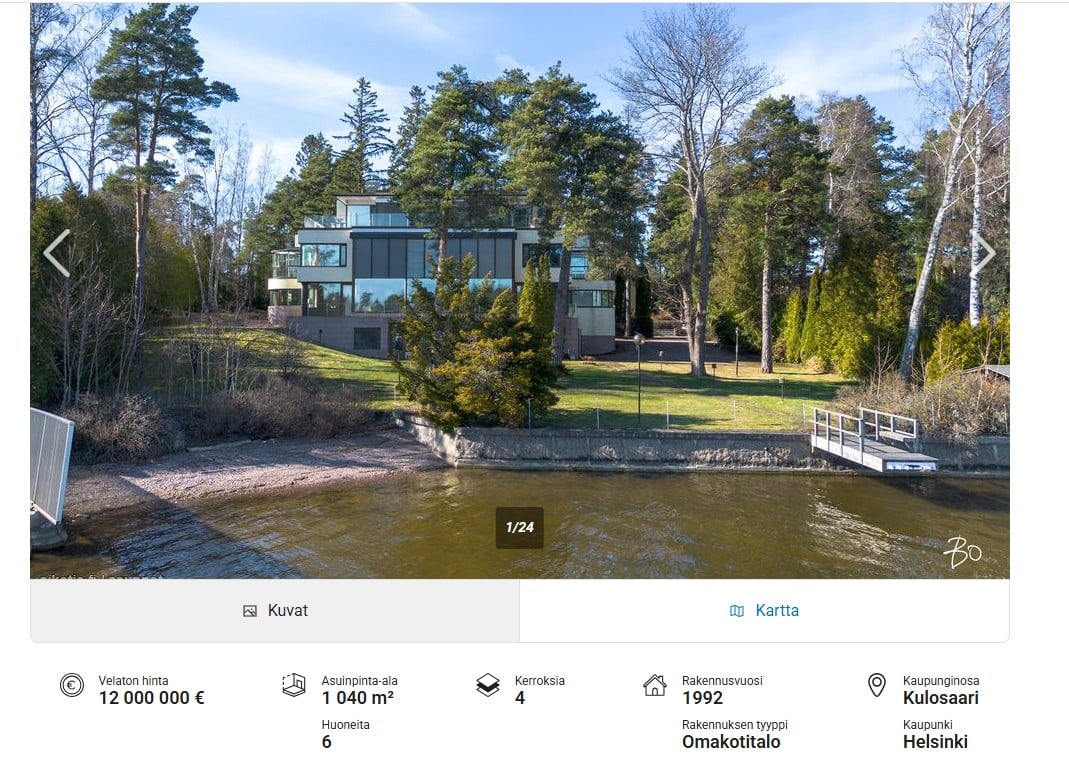Click the 12 000 000 € price value
Image resolution: width=1069 pixels, height=775 pixels.
tap(151, 698)
